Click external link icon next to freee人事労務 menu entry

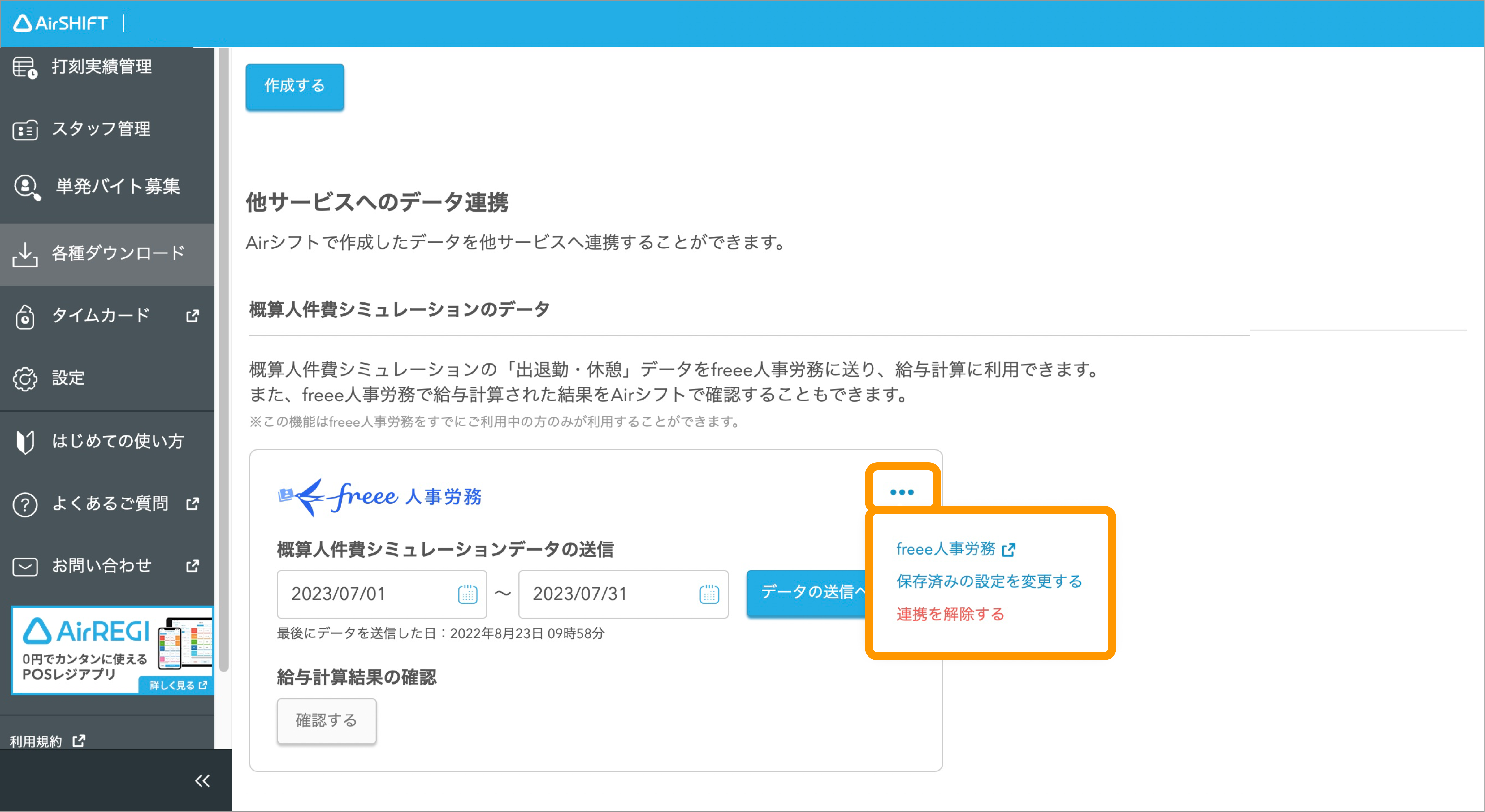[x=1008, y=550]
